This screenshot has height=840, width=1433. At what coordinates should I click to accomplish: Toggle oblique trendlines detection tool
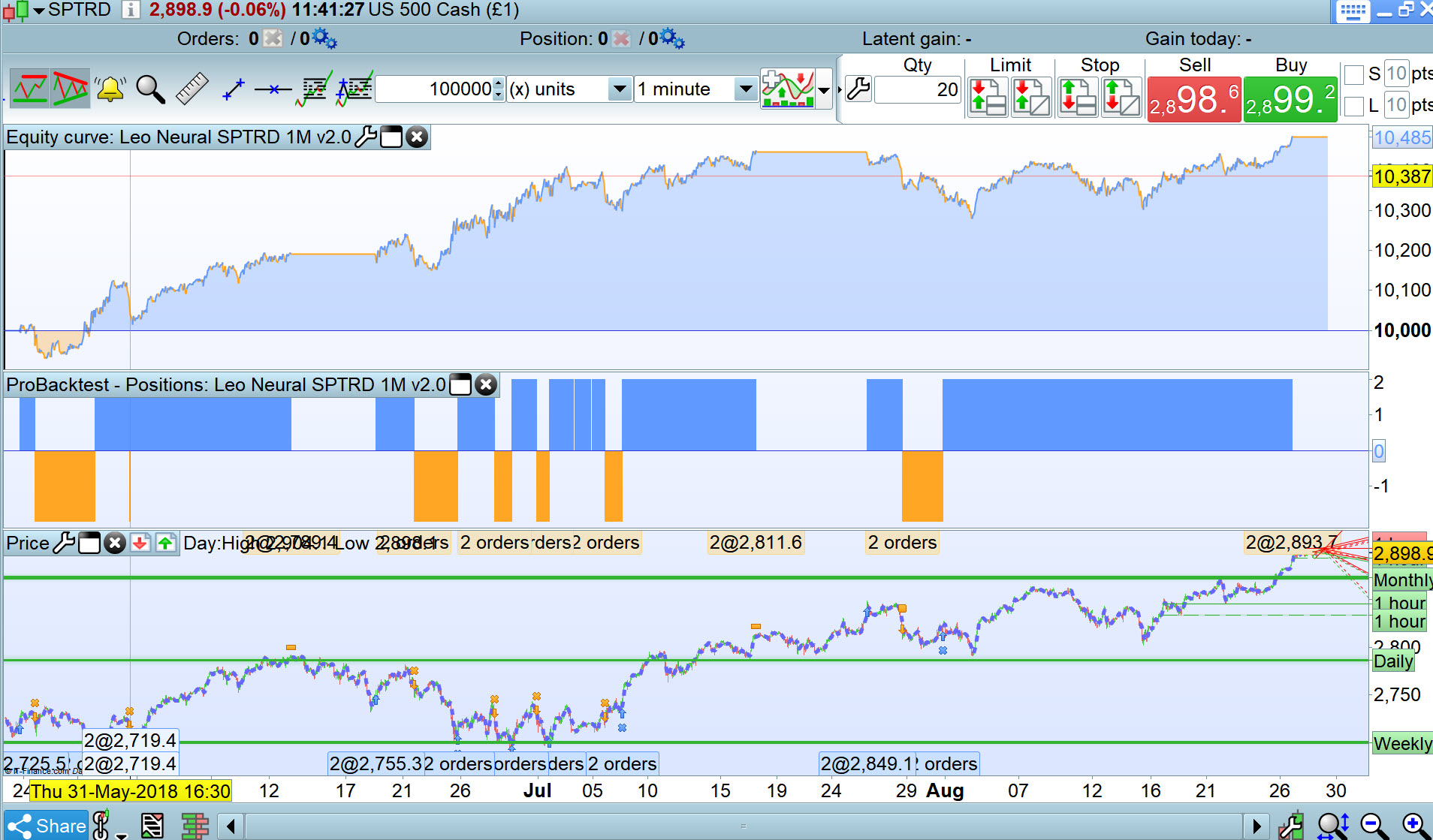(x=70, y=89)
